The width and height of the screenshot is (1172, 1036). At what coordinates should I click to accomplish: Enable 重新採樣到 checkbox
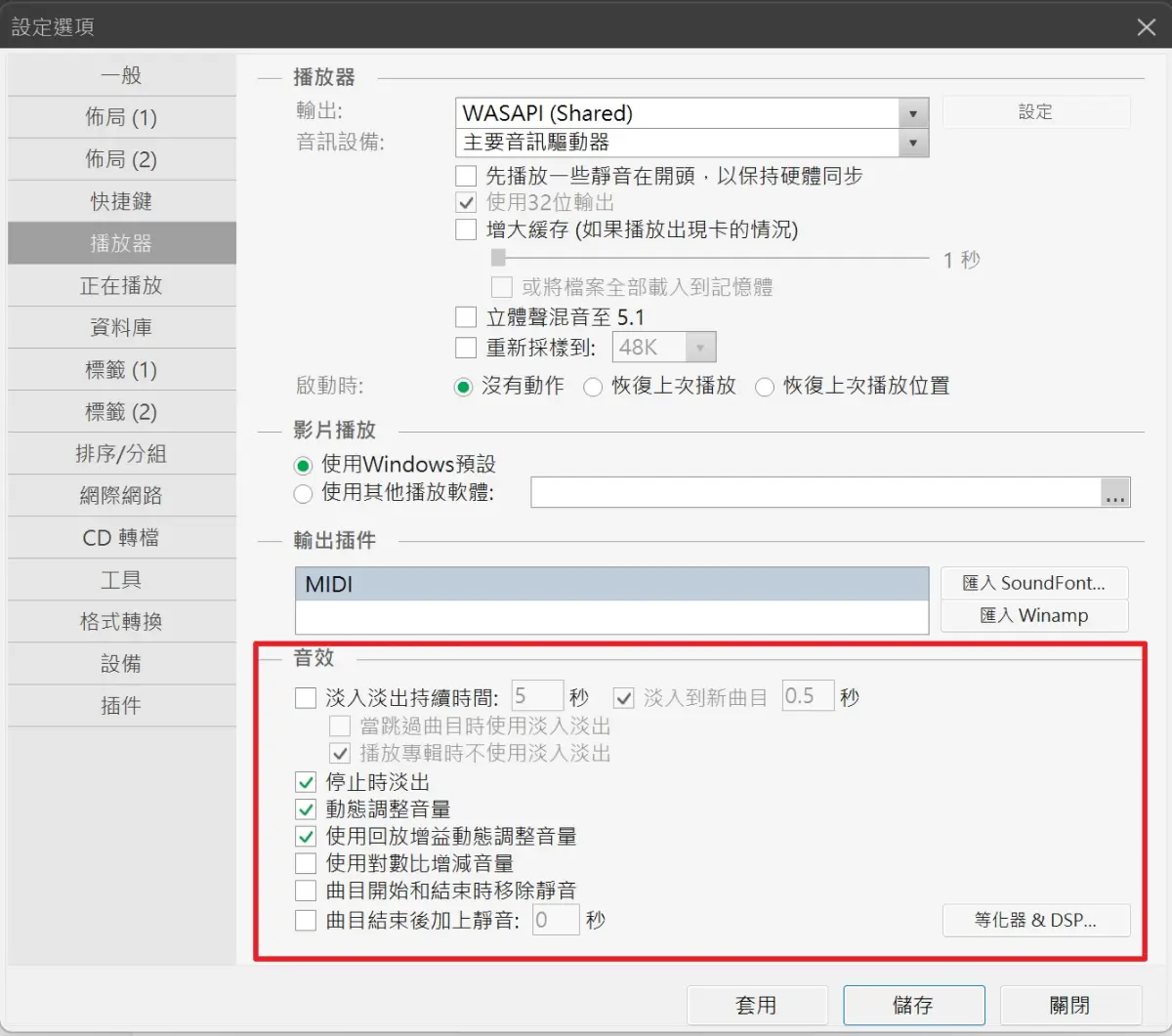(x=467, y=347)
